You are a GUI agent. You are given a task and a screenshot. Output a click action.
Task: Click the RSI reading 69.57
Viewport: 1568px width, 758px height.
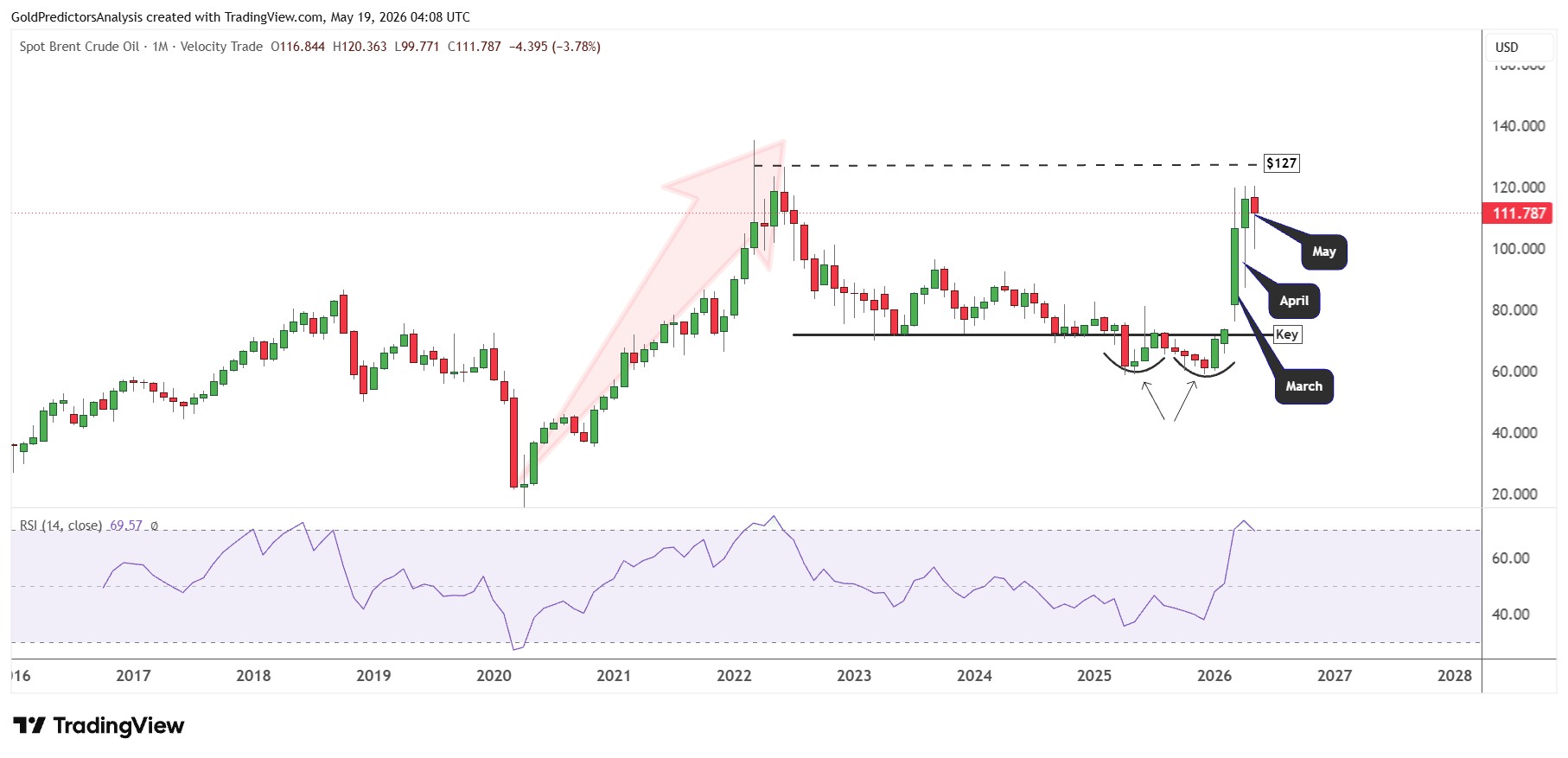coord(126,526)
